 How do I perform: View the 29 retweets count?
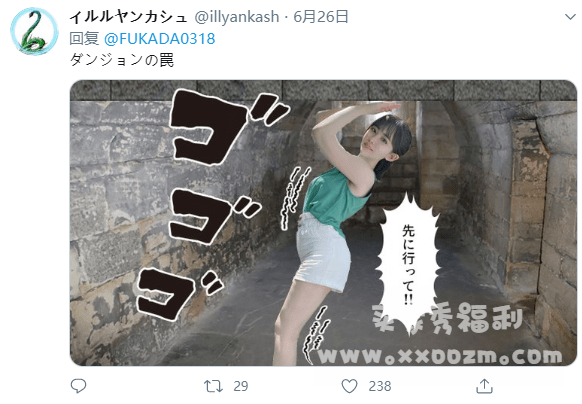click(x=241, y=386)
